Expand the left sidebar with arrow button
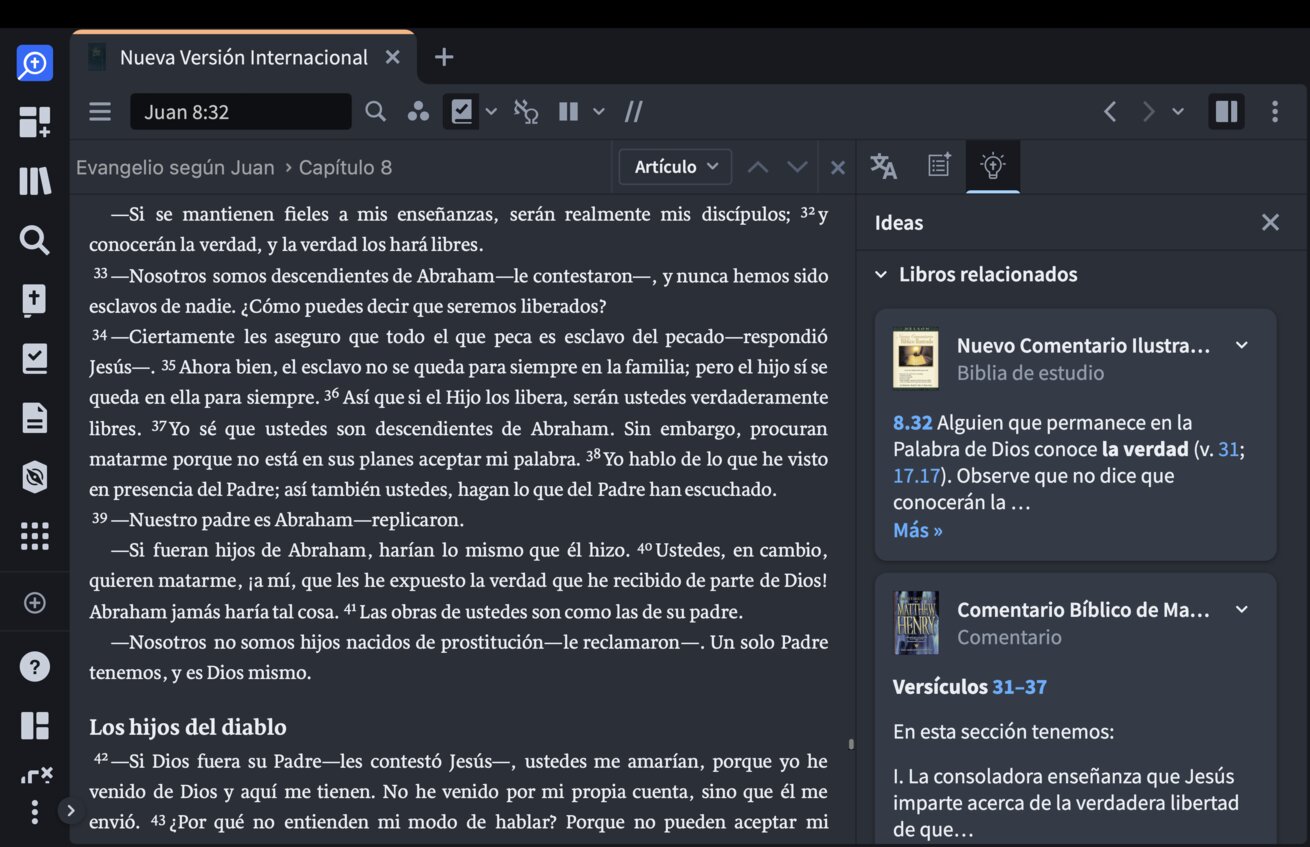Screen dimensions: 1310x847 pyautogui.click(x=70, y=810)
